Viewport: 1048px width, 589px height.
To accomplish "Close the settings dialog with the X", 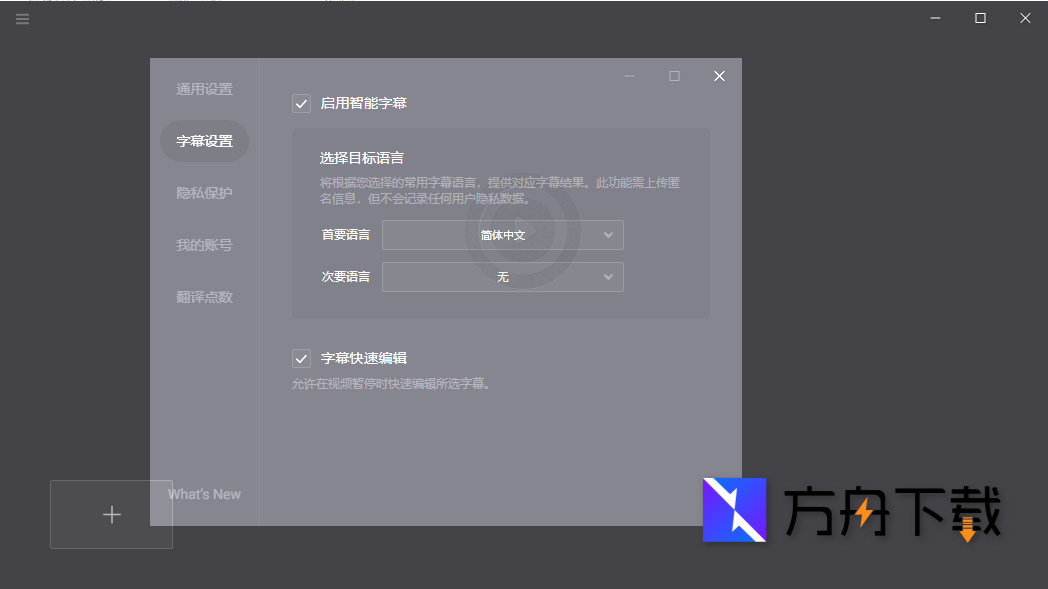I will 719,75.
